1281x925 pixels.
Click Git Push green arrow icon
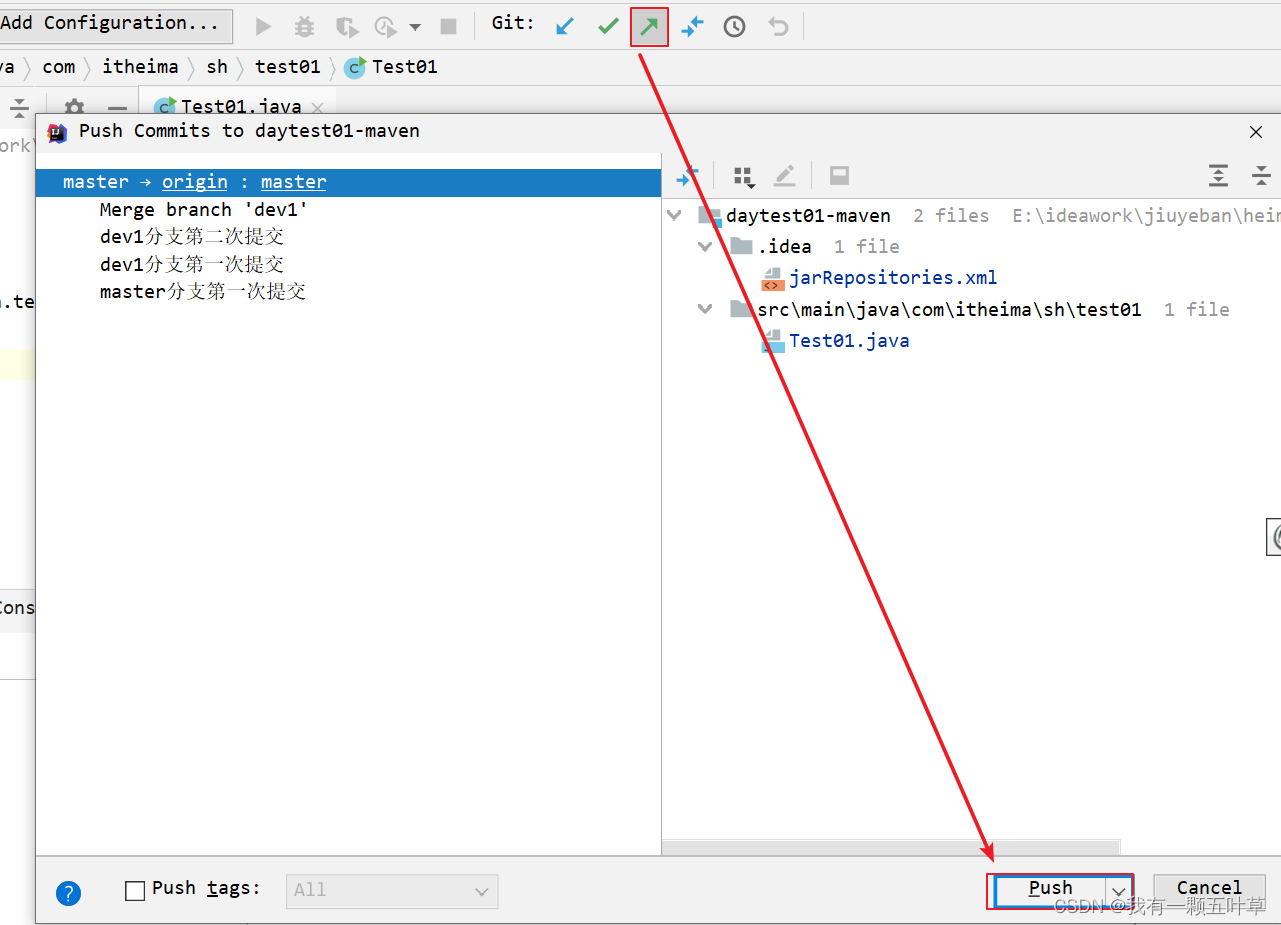pos(650,27)
